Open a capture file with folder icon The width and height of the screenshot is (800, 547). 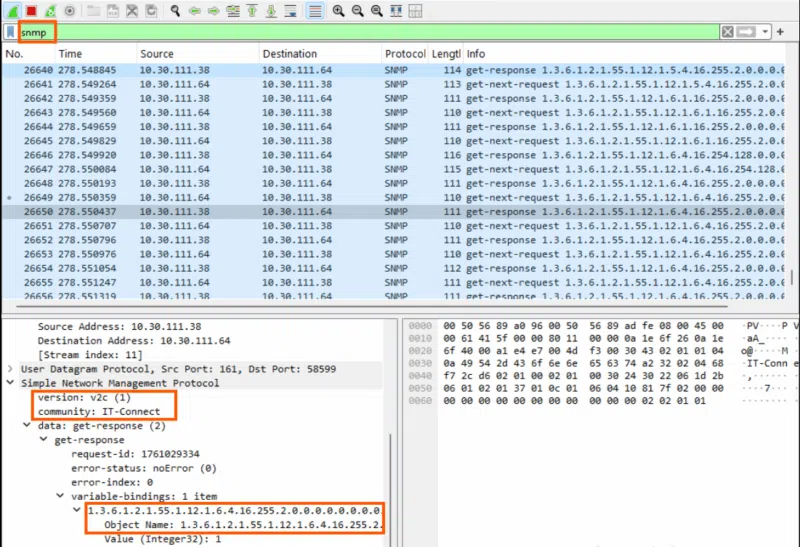click(x=93, y=11)
